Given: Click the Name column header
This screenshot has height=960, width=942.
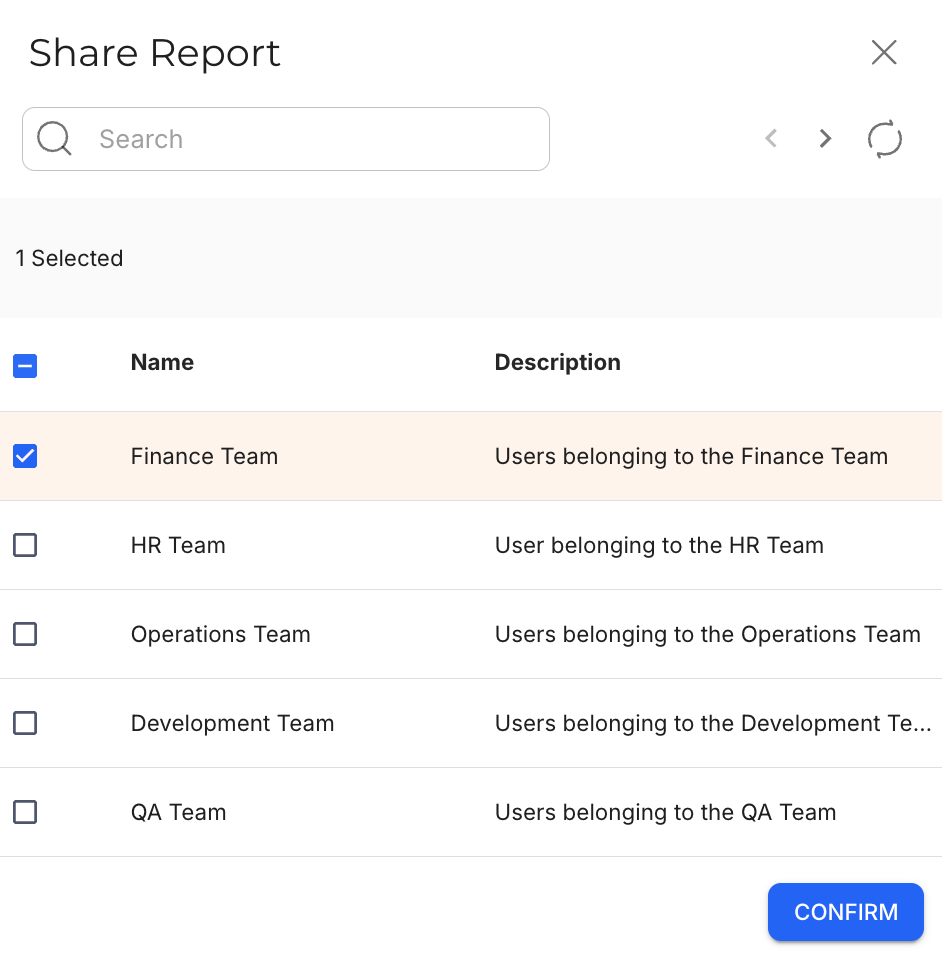Looking at the screenshot, I should click(x=162, y=362).
